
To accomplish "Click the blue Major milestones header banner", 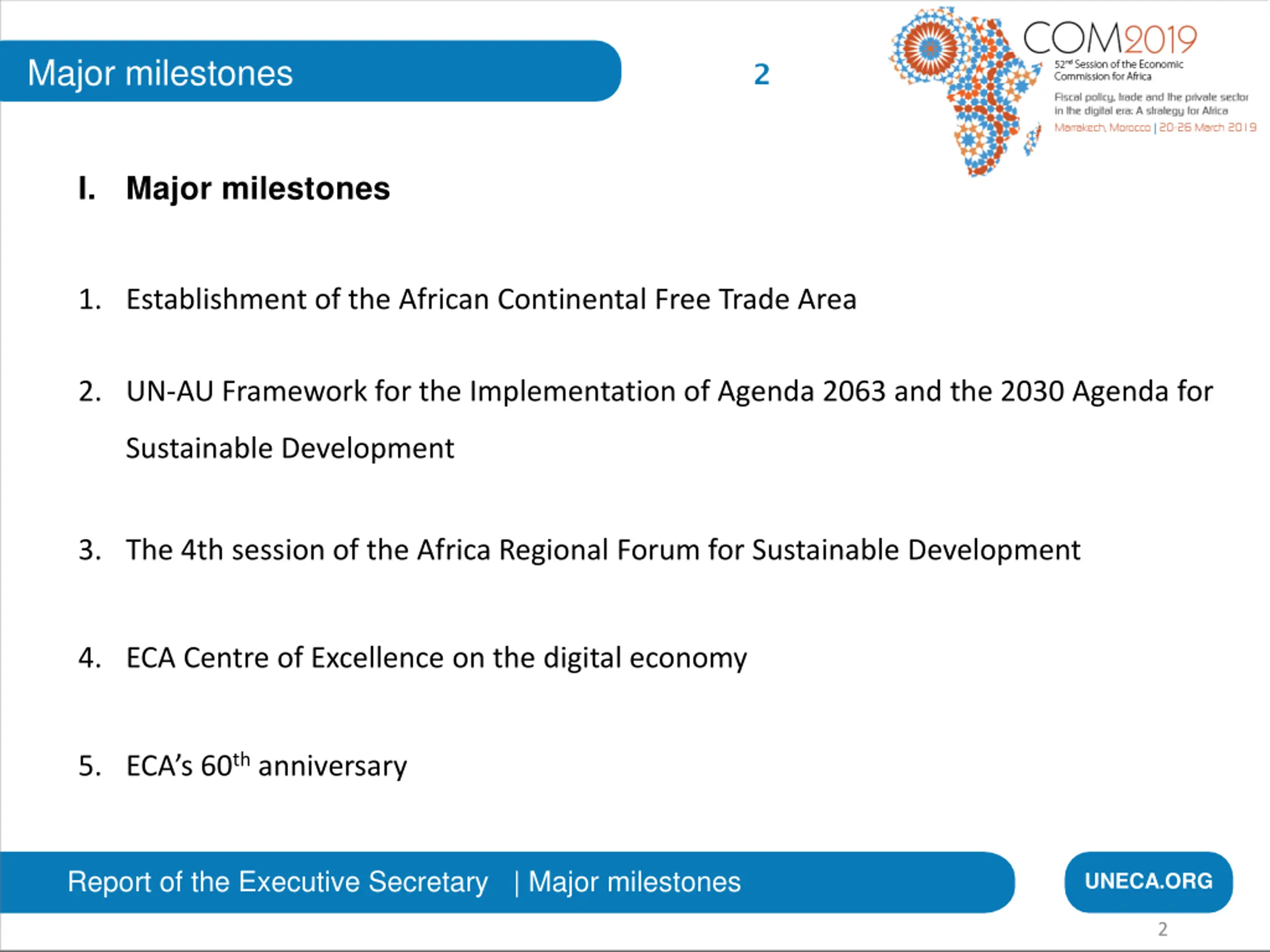I will 310,71.
